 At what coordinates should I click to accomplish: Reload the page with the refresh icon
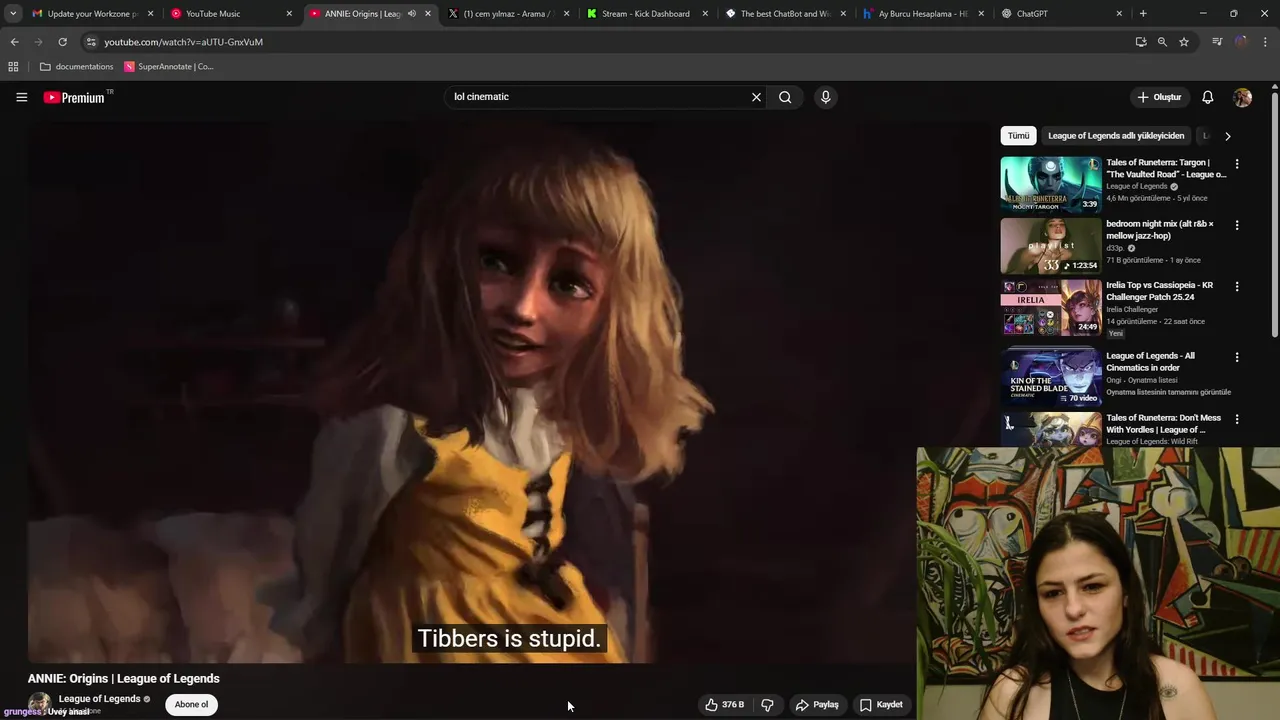[62, 42]
